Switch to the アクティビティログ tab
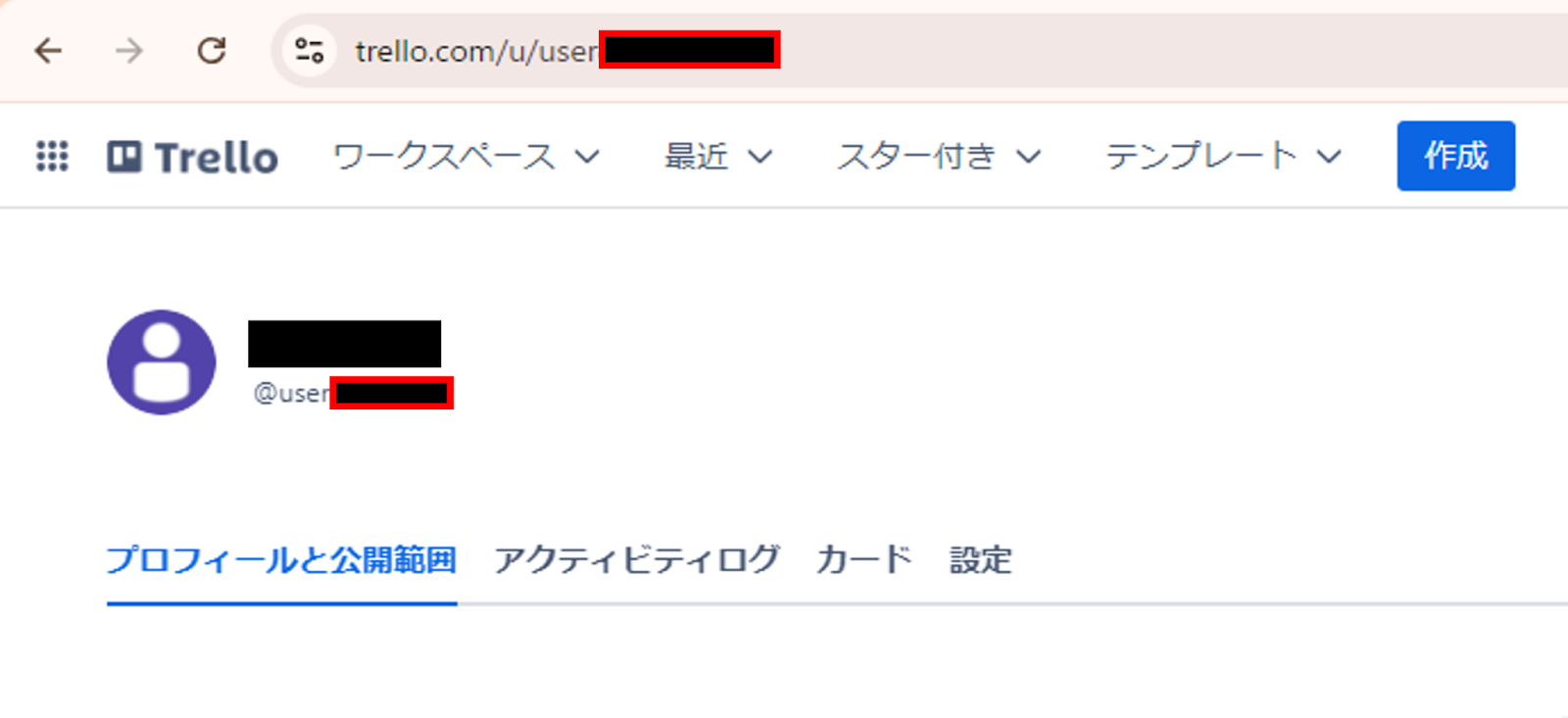This screenshot has height=718, width=1568. [x=637, y=560]
